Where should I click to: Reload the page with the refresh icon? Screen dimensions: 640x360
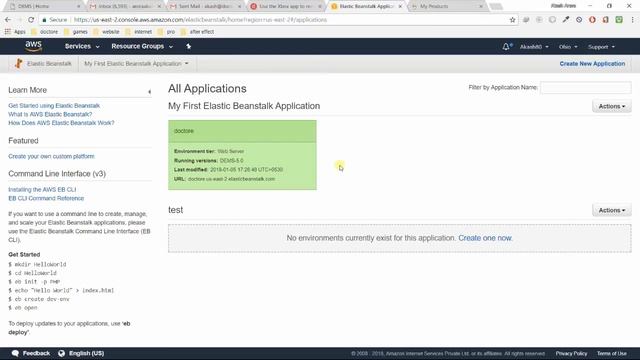[x=31, y=20]
